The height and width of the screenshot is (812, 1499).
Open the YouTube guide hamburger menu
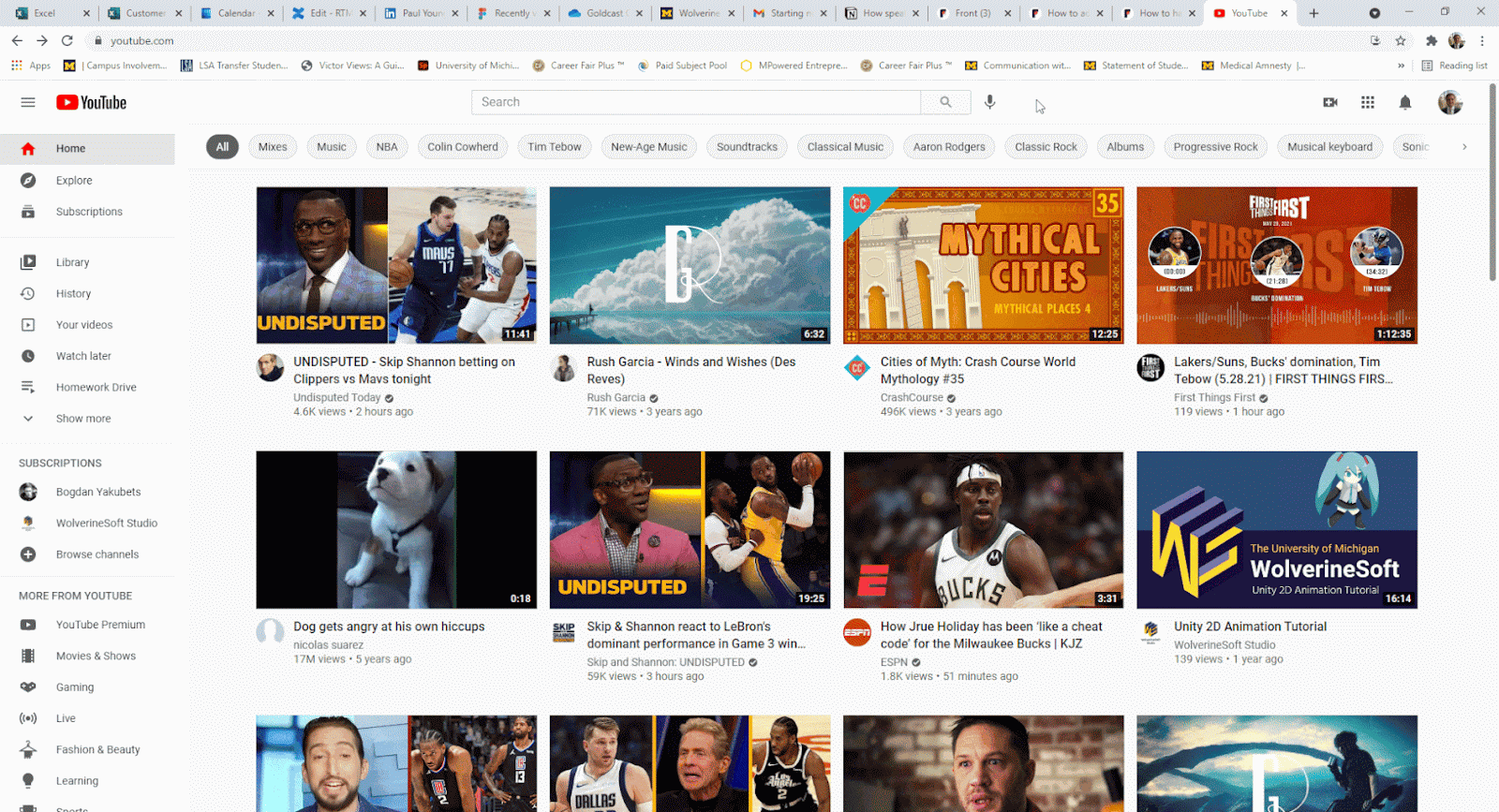tap(28, 102)
